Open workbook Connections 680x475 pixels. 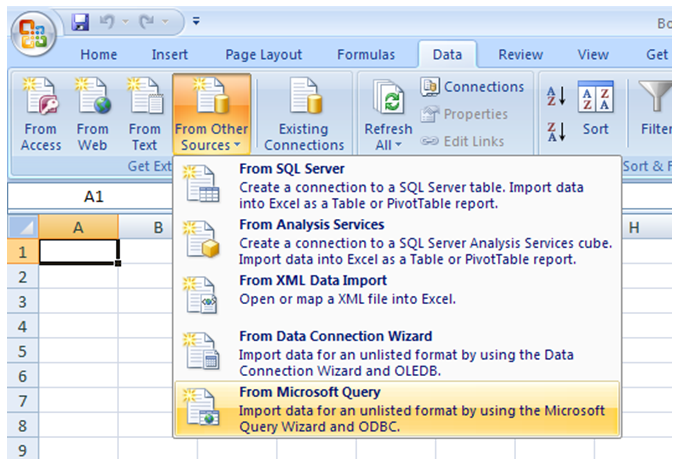(x=472, y=87)
